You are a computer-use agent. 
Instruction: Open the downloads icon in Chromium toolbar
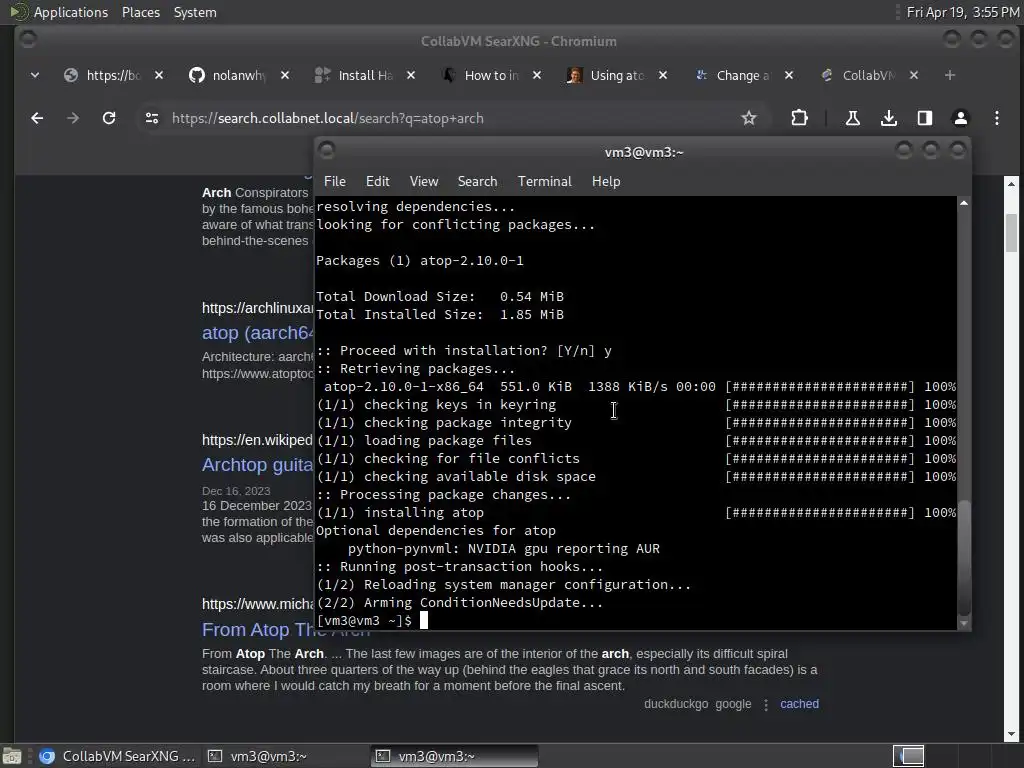coord(888,118)
